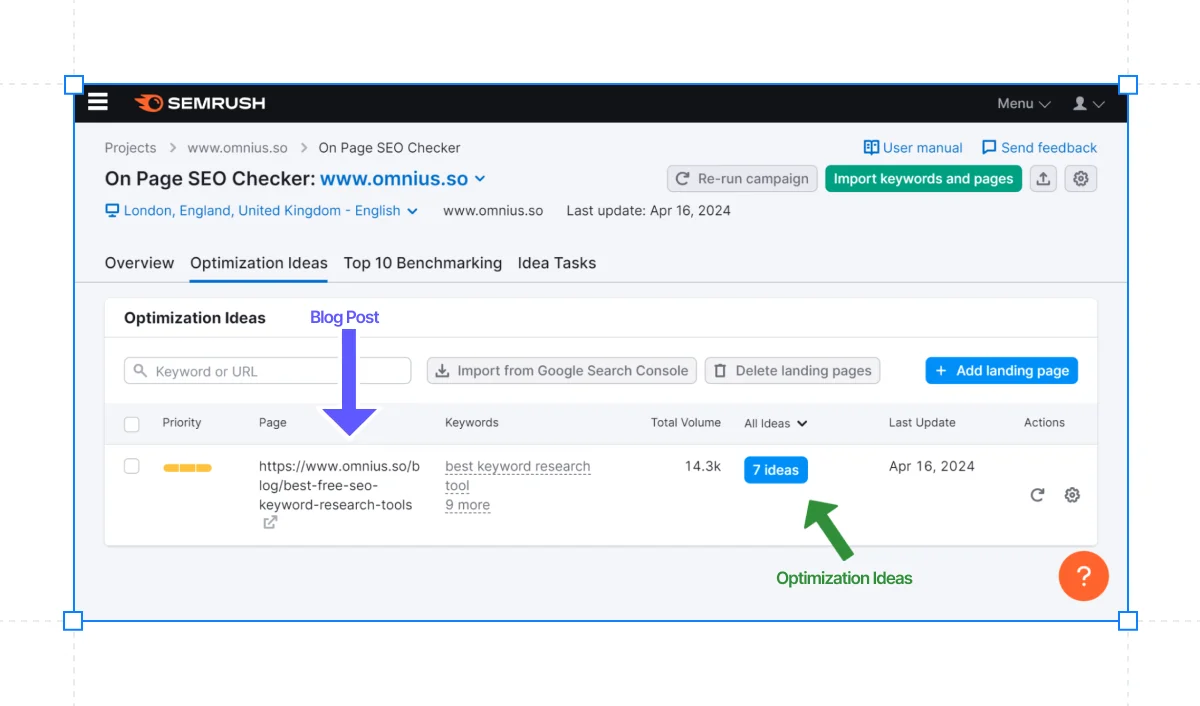Image resolution: width=1200 pixels, height=706 pixels.
Task: Open settings gear in the Actions column
Action: coord(1072,495)
